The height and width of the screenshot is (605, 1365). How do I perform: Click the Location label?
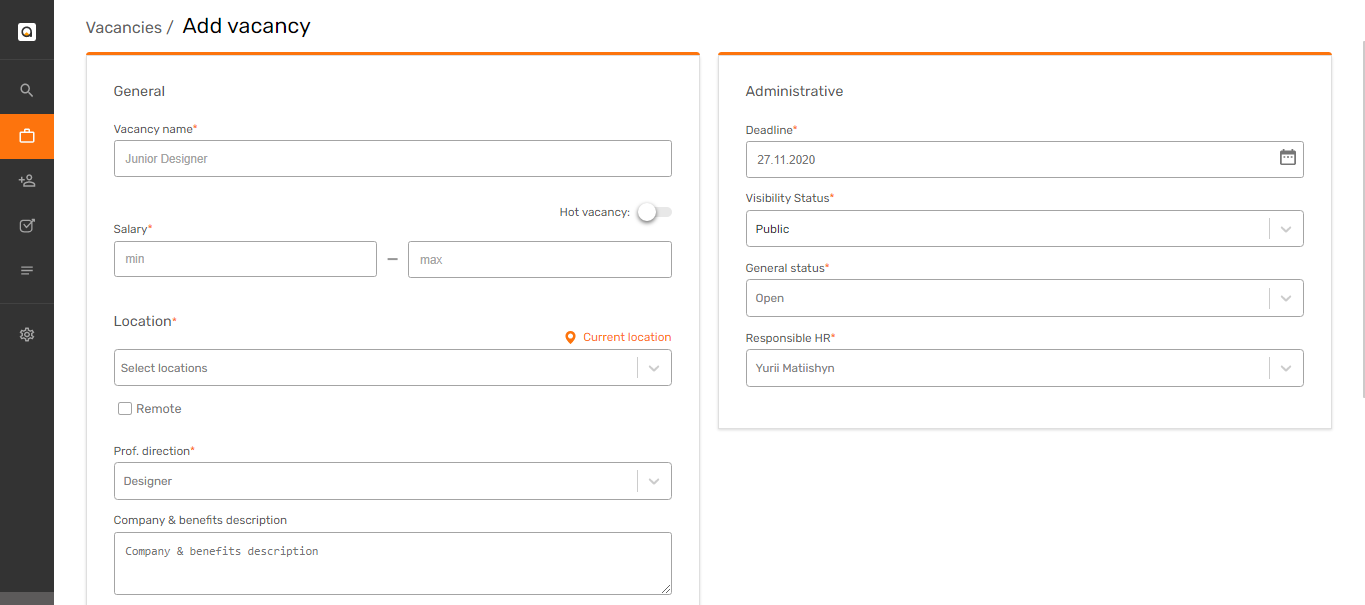(143, 321)
